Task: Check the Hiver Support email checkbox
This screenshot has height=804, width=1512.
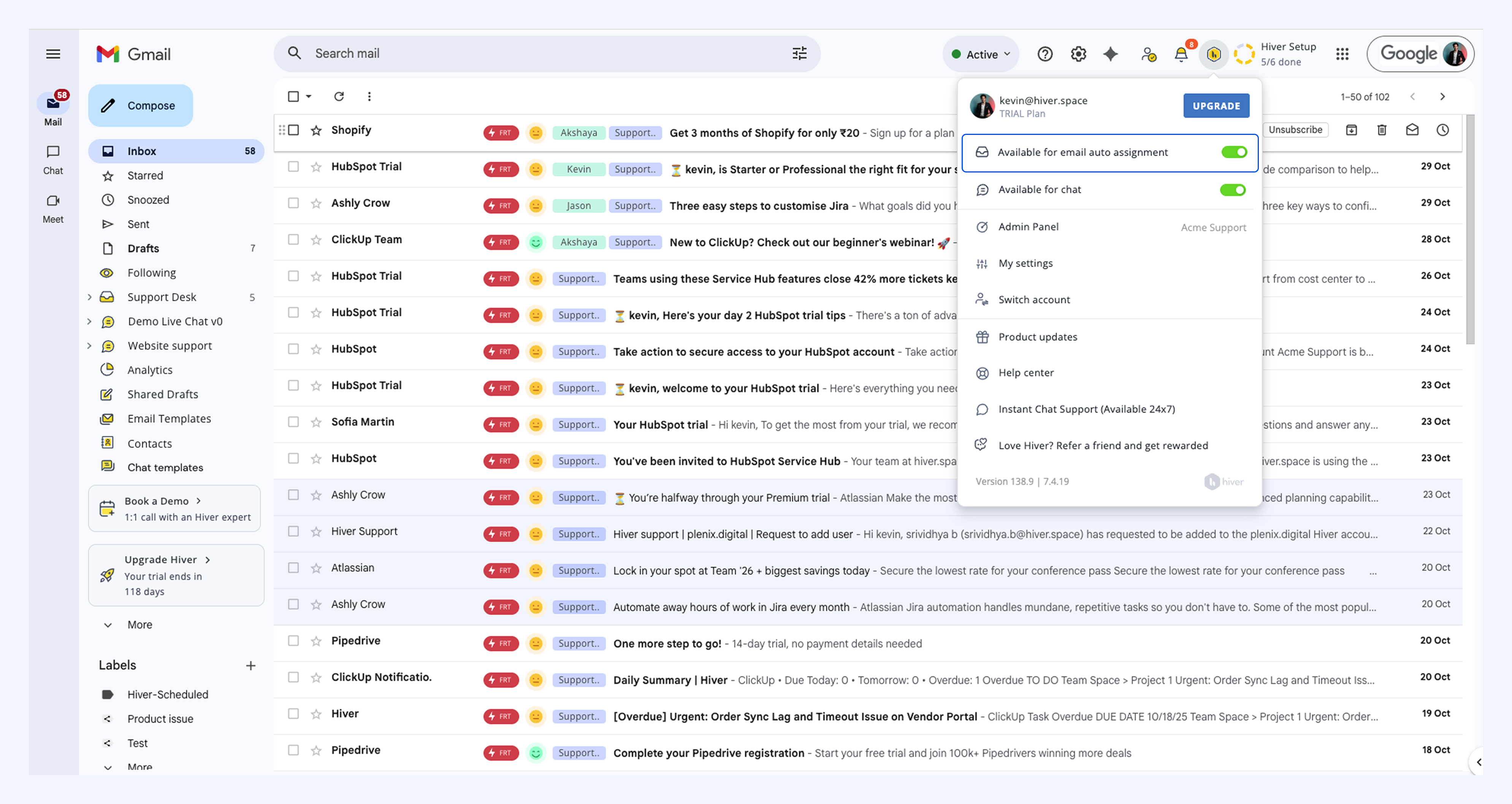Action: pyautogui.click(x=293, y=531)
